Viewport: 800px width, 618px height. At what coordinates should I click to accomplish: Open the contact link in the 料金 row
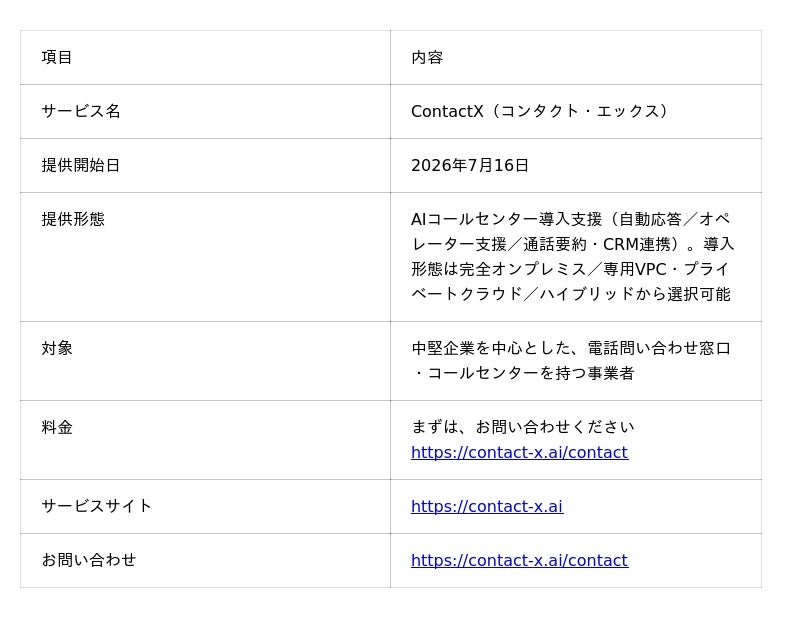coord(519,453)
